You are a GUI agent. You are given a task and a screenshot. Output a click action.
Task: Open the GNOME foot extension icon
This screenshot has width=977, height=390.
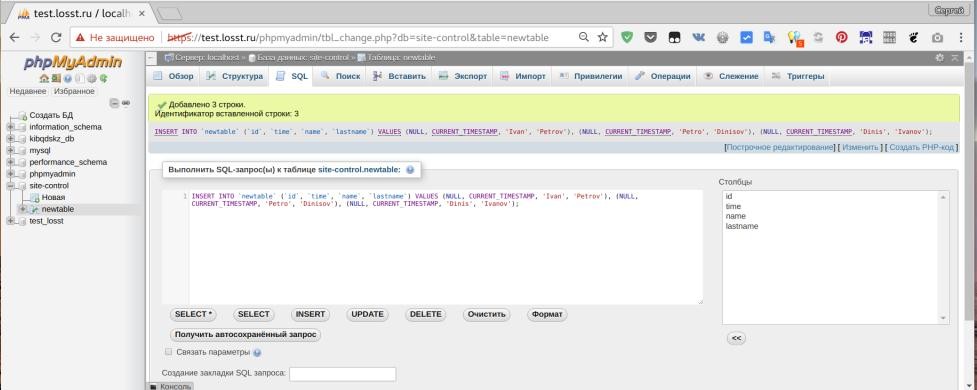913,37
